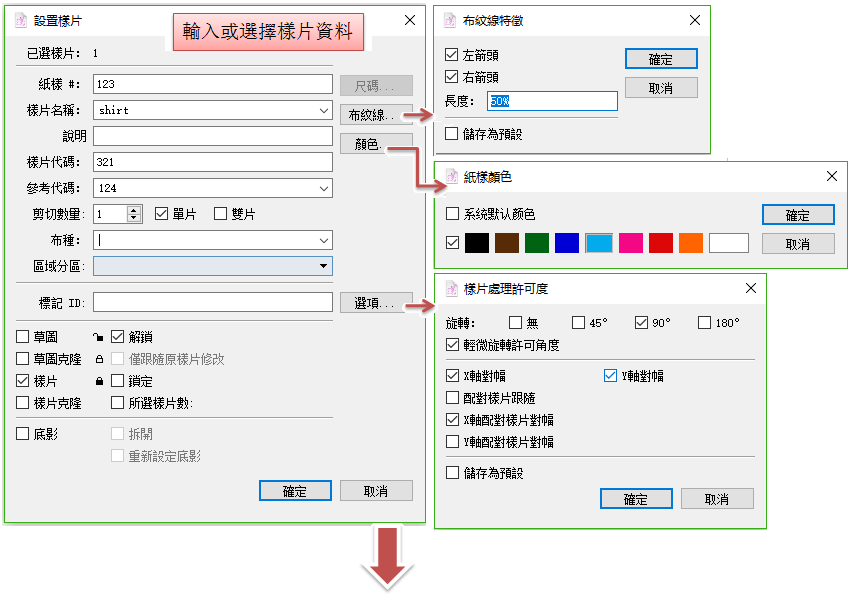Increase the 剪切數量 spinner value
The height and width of the screenshot is (594, 851).
point(134,210)
